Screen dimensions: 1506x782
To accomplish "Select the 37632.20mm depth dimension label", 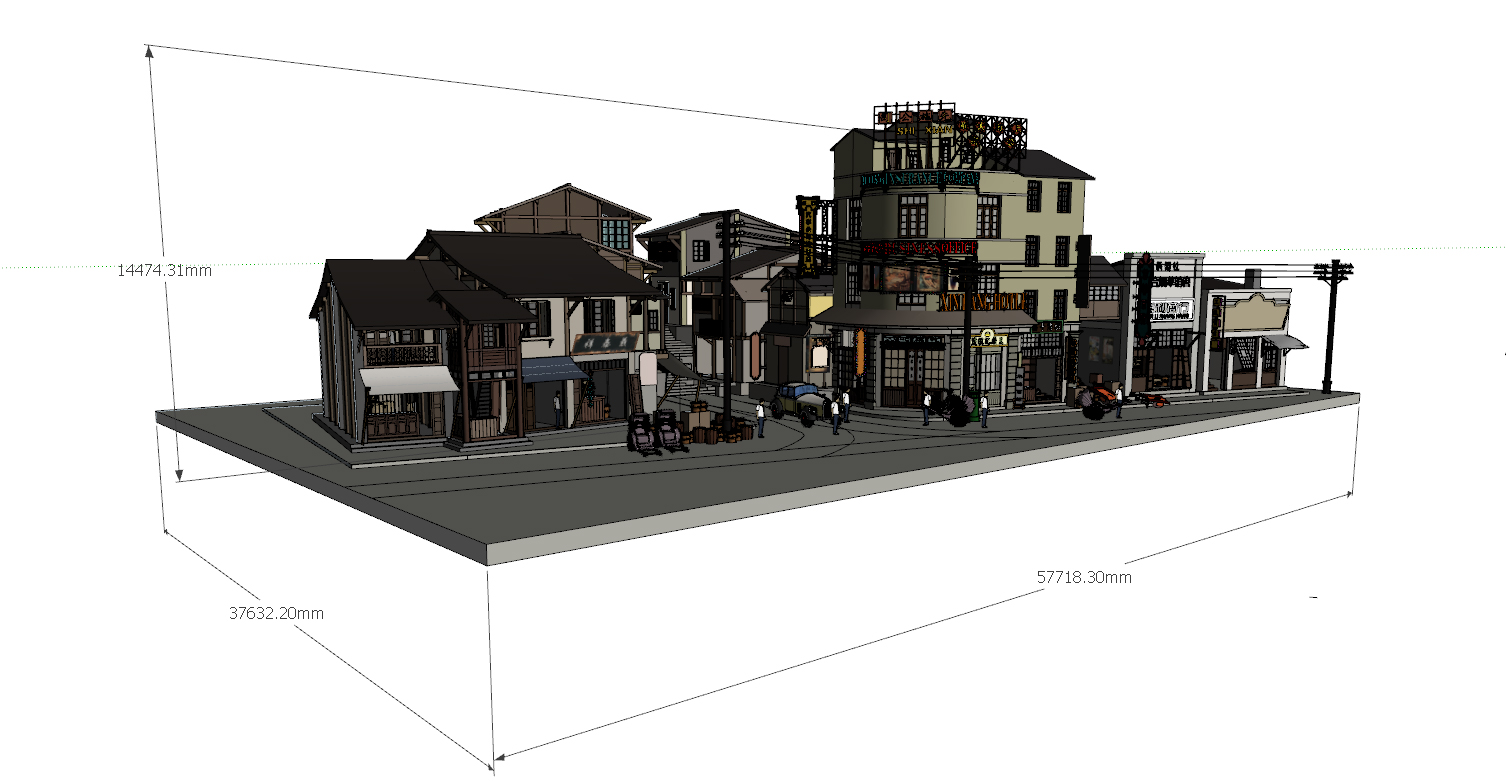I will pyautogui.click(x=276, y=613).
